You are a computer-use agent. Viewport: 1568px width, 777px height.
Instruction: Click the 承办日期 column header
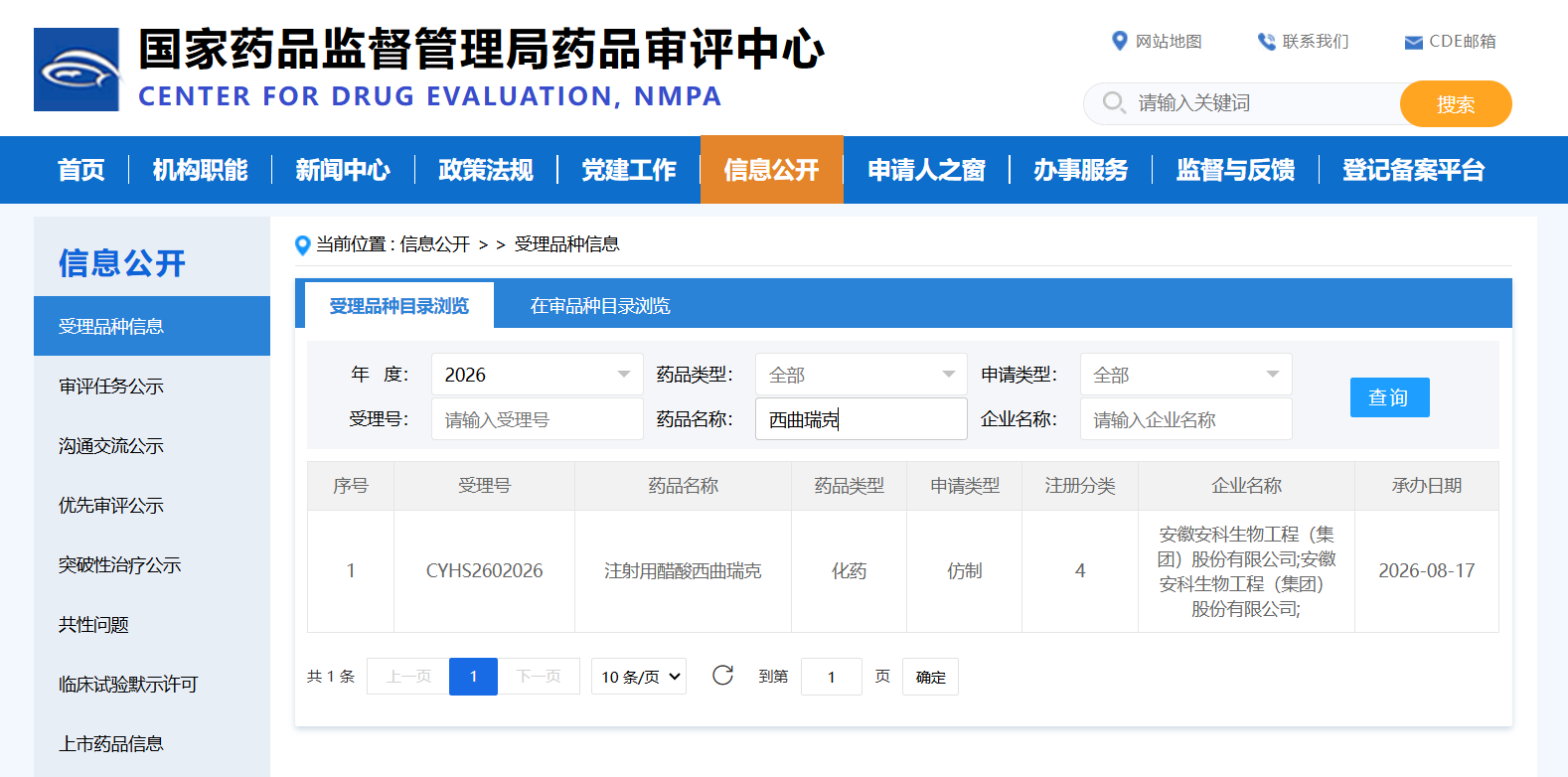click(x=1427, y=486)
